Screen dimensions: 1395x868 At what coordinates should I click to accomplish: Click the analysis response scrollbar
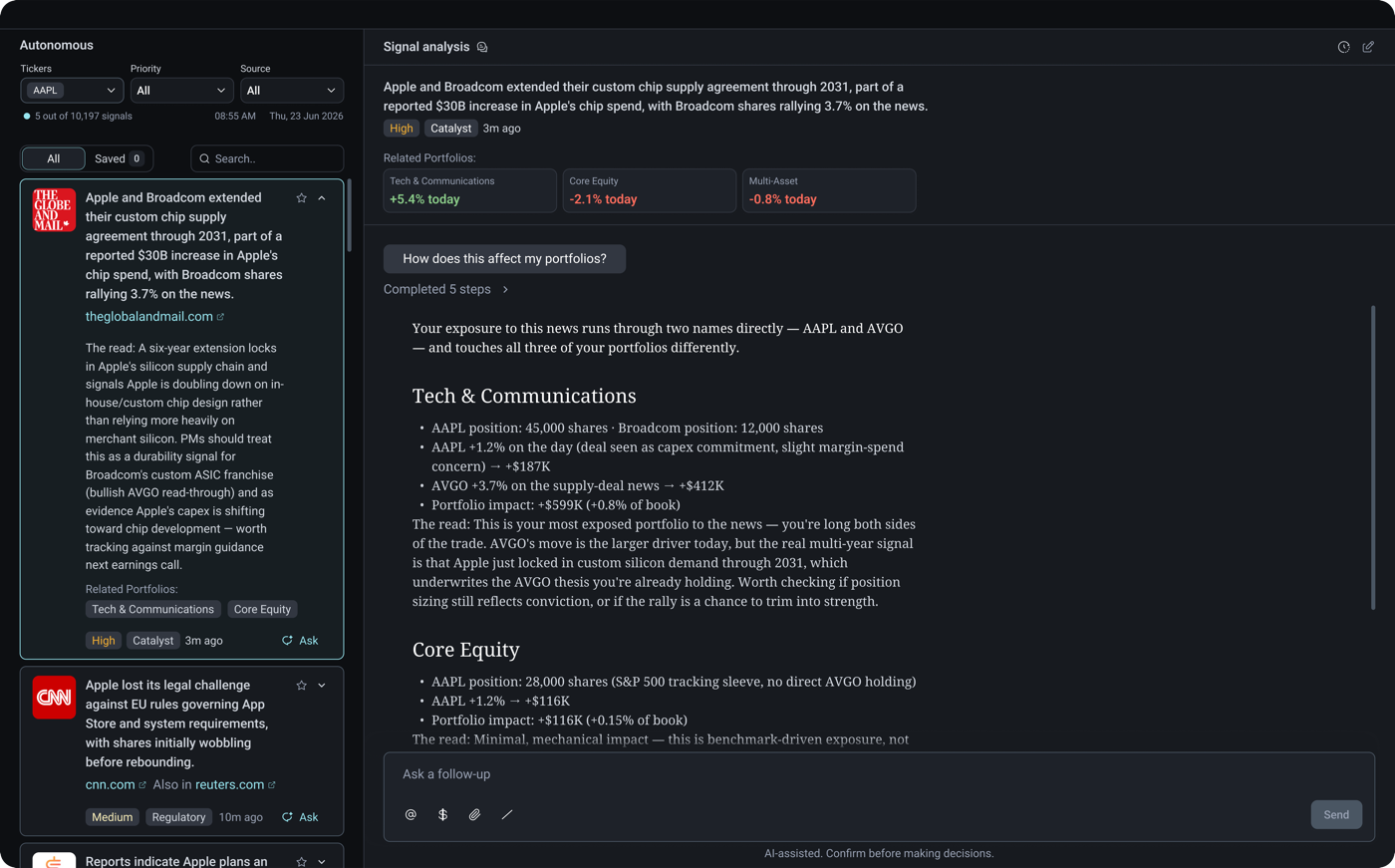tap(1373, 457)
